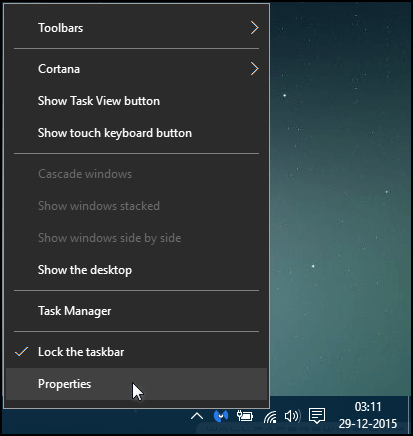Click the Show desktop sliver at taskbar edge
Viewport: 413px width, 436px height.
410,415
